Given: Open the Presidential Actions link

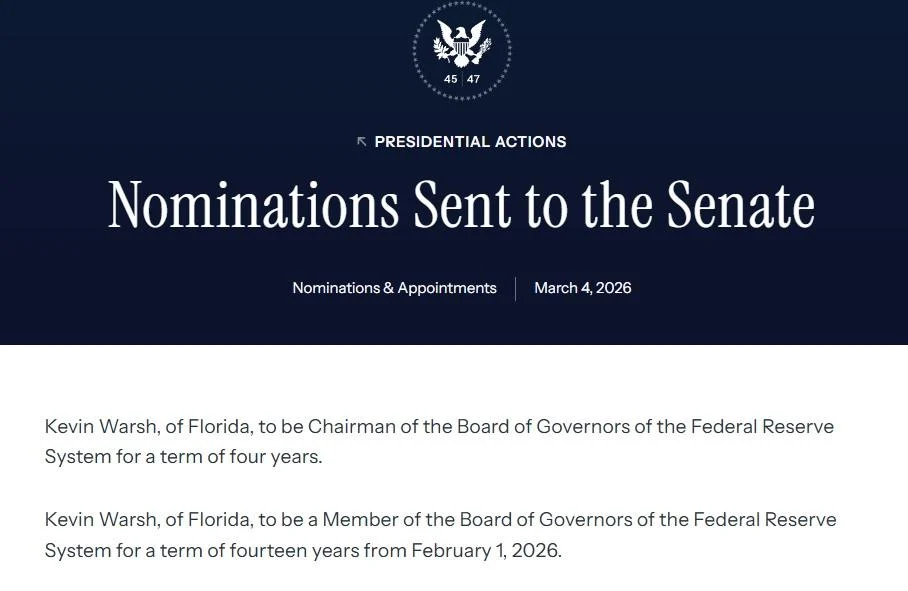Looking at the screenshot, I should (470, 142).
